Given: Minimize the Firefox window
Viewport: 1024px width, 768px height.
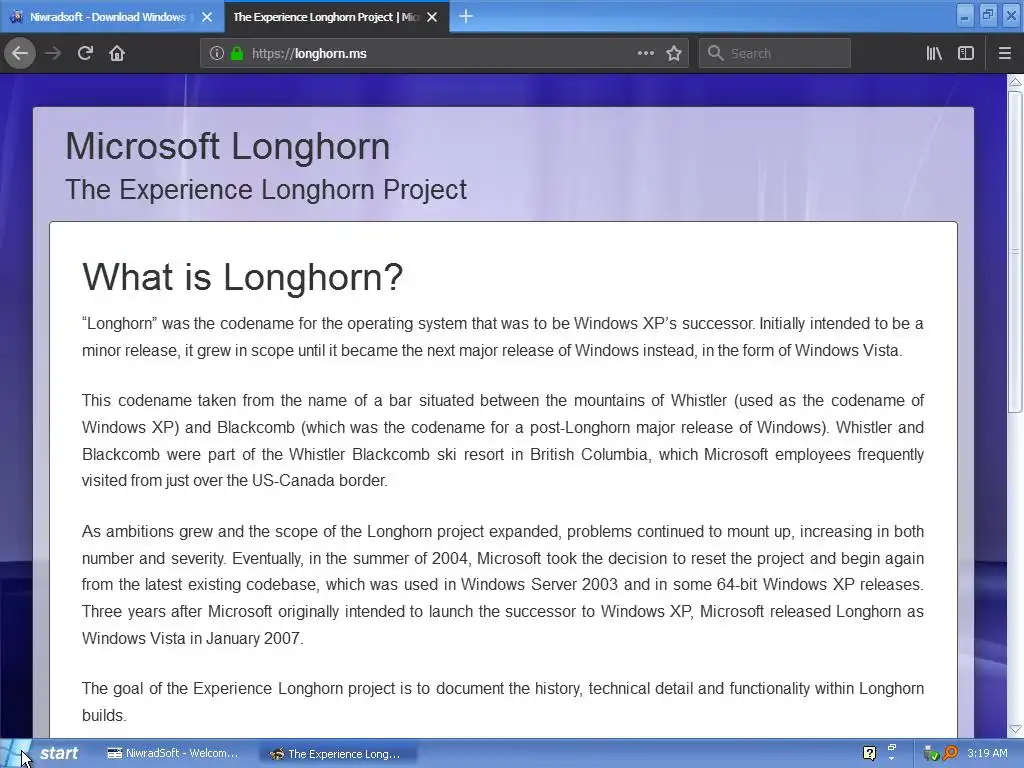Looking at the screenshot, I should [965, 16].
